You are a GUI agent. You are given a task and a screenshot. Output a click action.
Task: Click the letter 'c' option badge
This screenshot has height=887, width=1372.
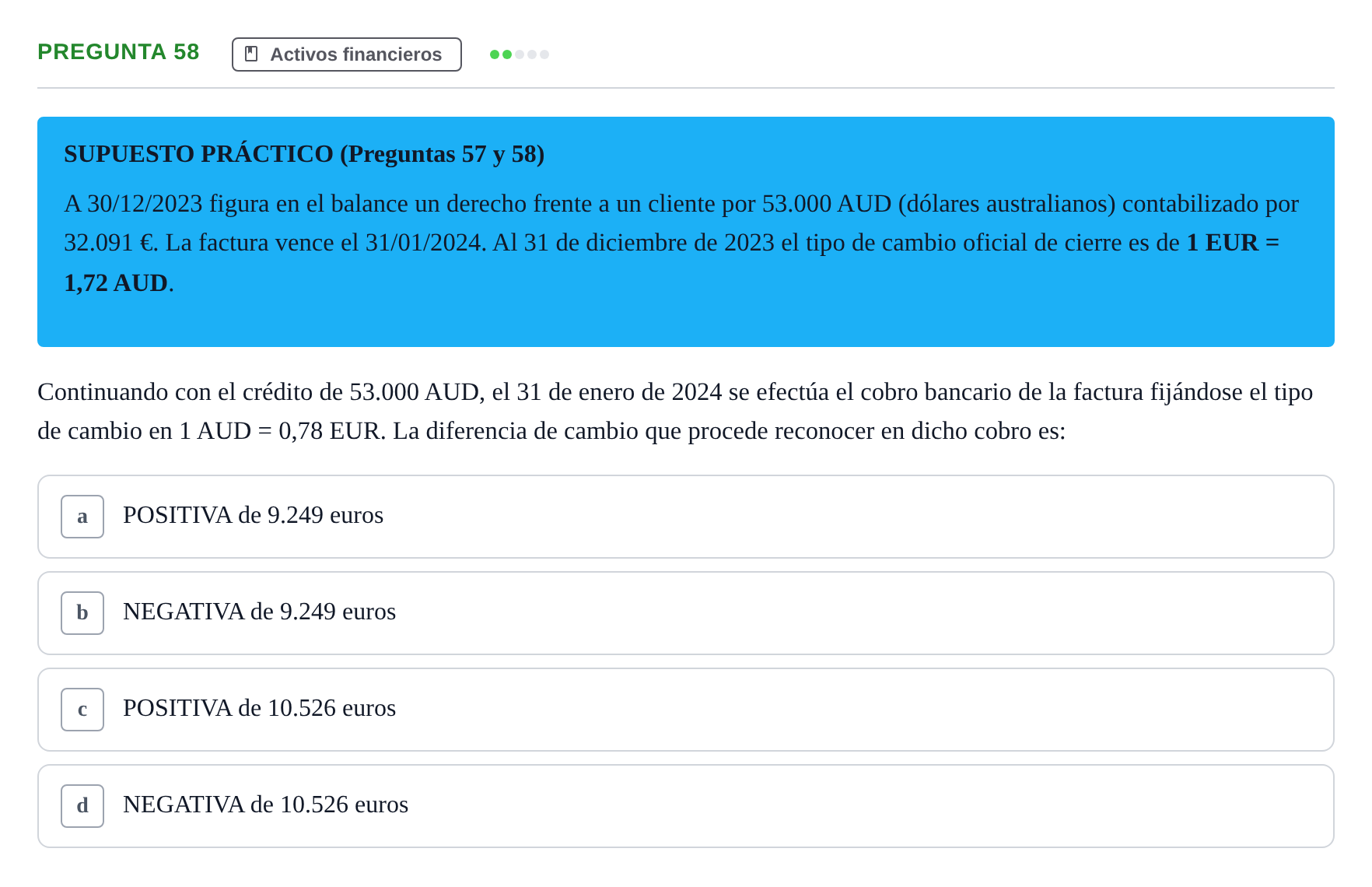(x=82, y=710)
